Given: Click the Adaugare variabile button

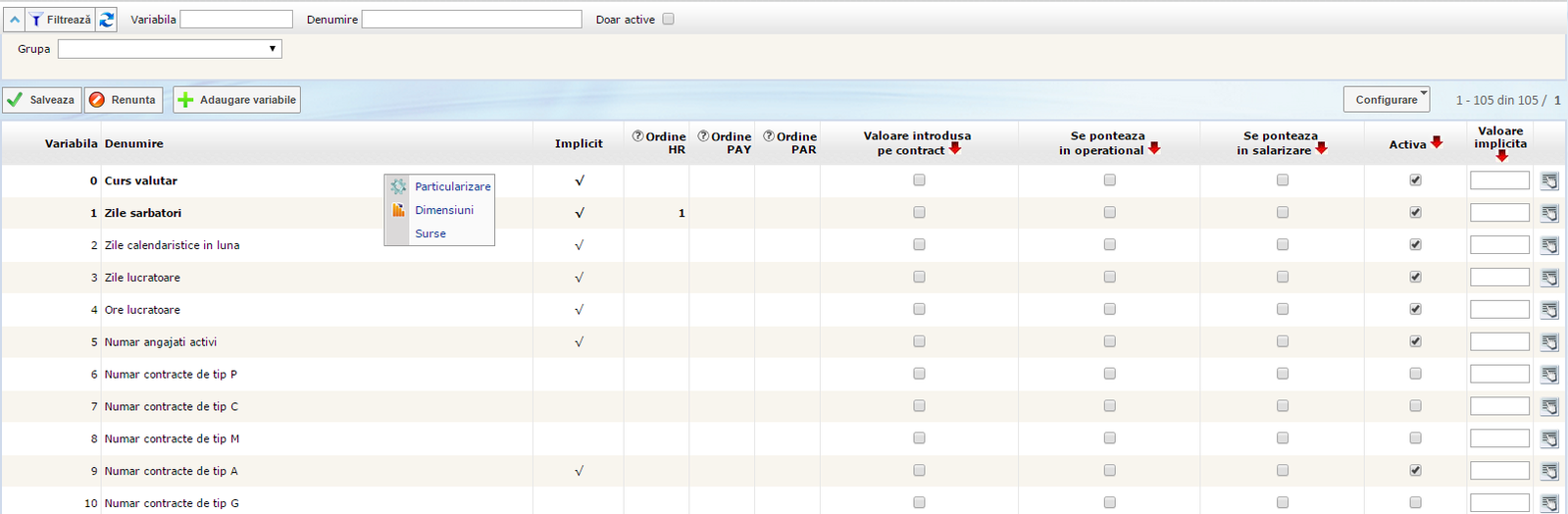Looking at the screenshot, I should pos(237,100).
